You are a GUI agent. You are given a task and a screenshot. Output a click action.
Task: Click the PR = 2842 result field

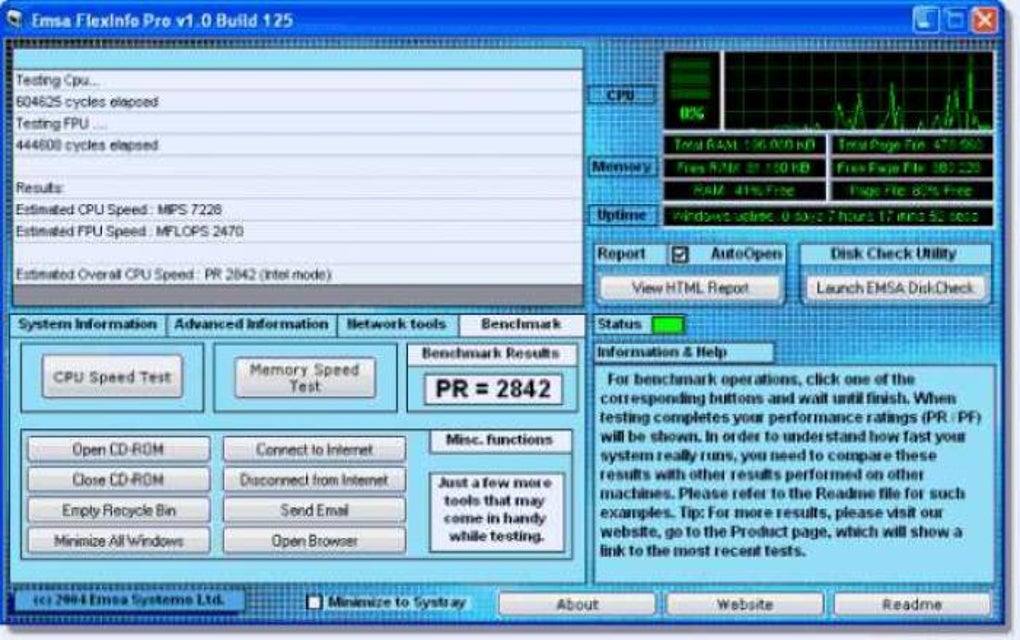(493, 389)
